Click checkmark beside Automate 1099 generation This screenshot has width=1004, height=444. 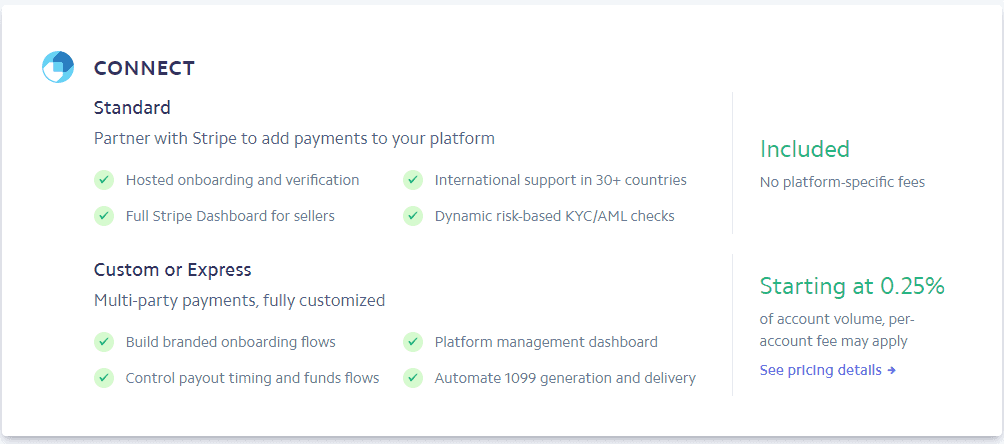412,378
